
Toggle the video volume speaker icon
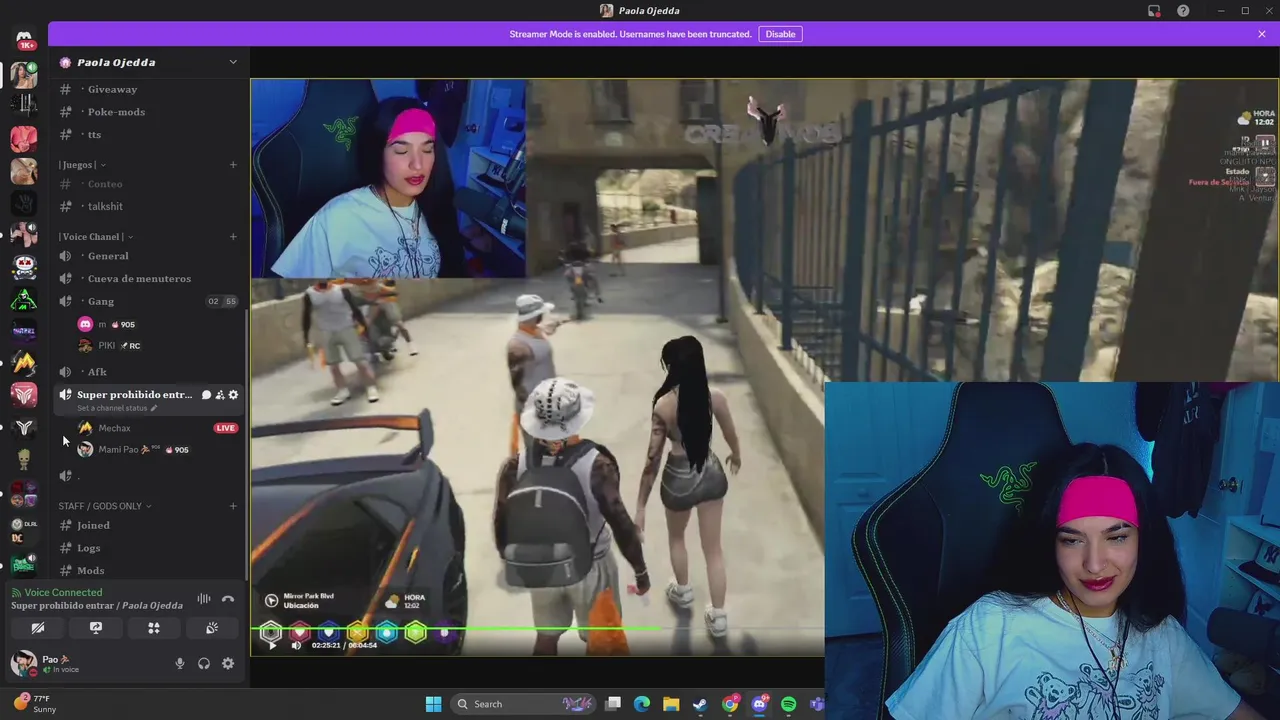coord(296,645)
